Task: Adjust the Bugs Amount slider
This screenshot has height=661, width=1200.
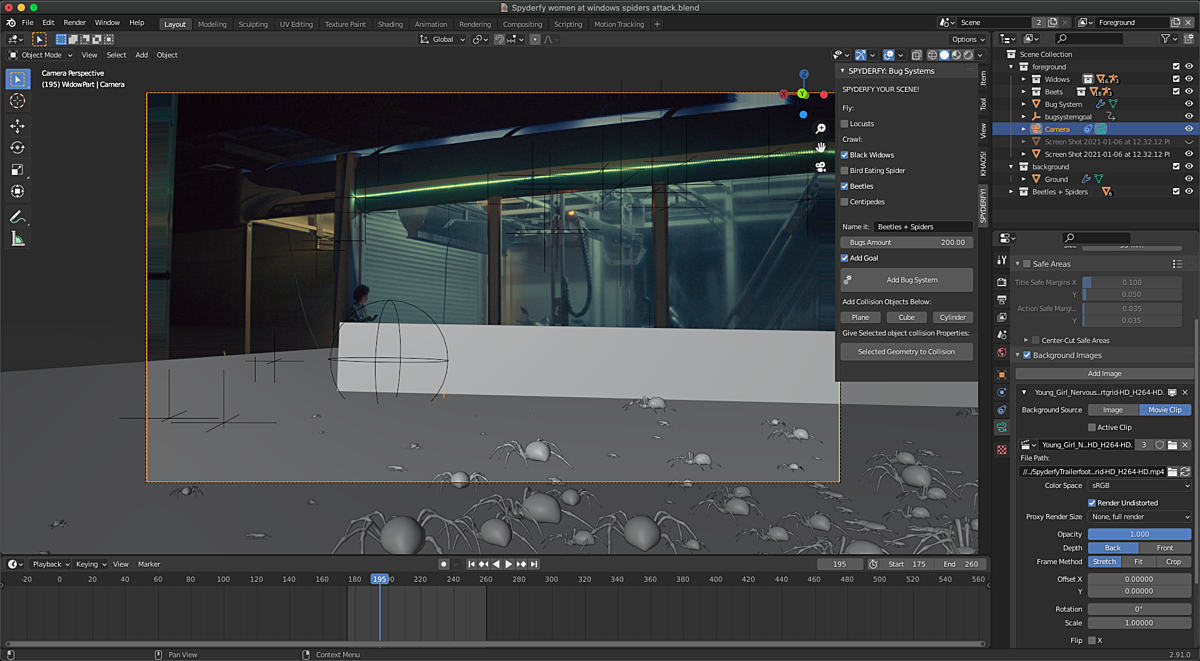Action: coord(905,242)
